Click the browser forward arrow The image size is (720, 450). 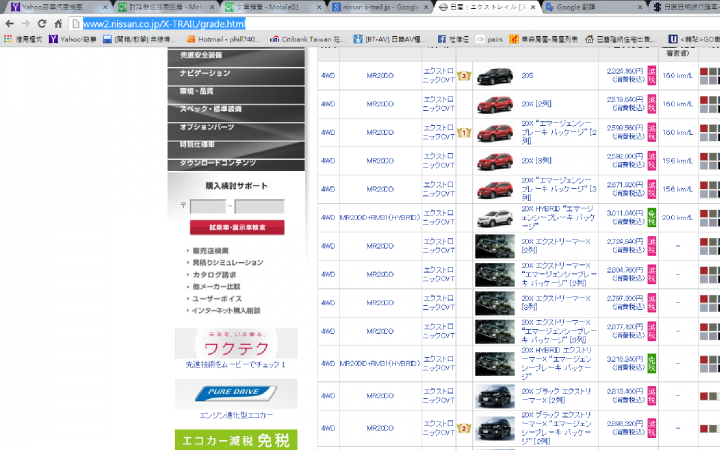coord(26,23)
